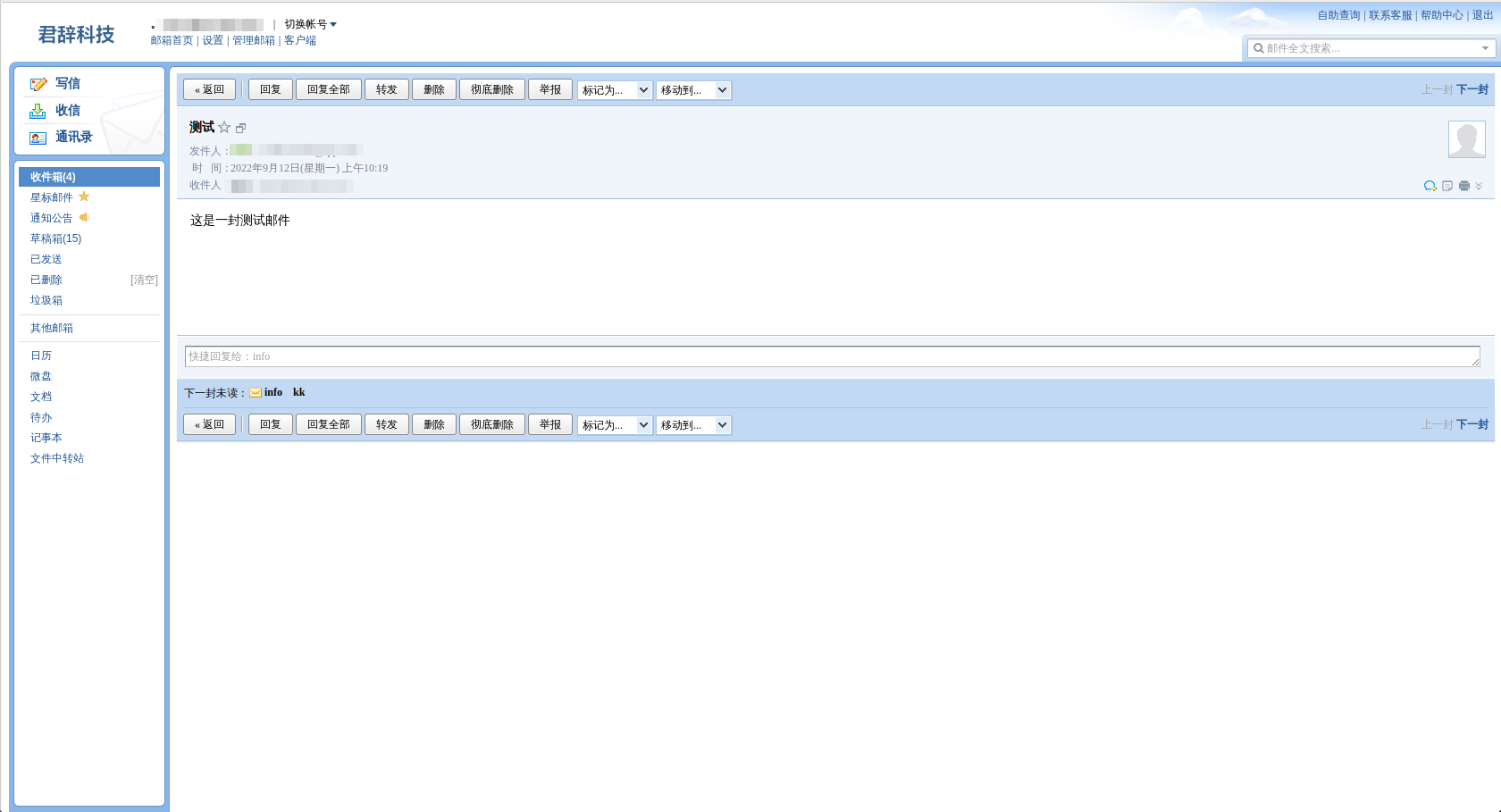Open the message in a new window icon
Screen dimensions: 1501x812
[240, 128]
